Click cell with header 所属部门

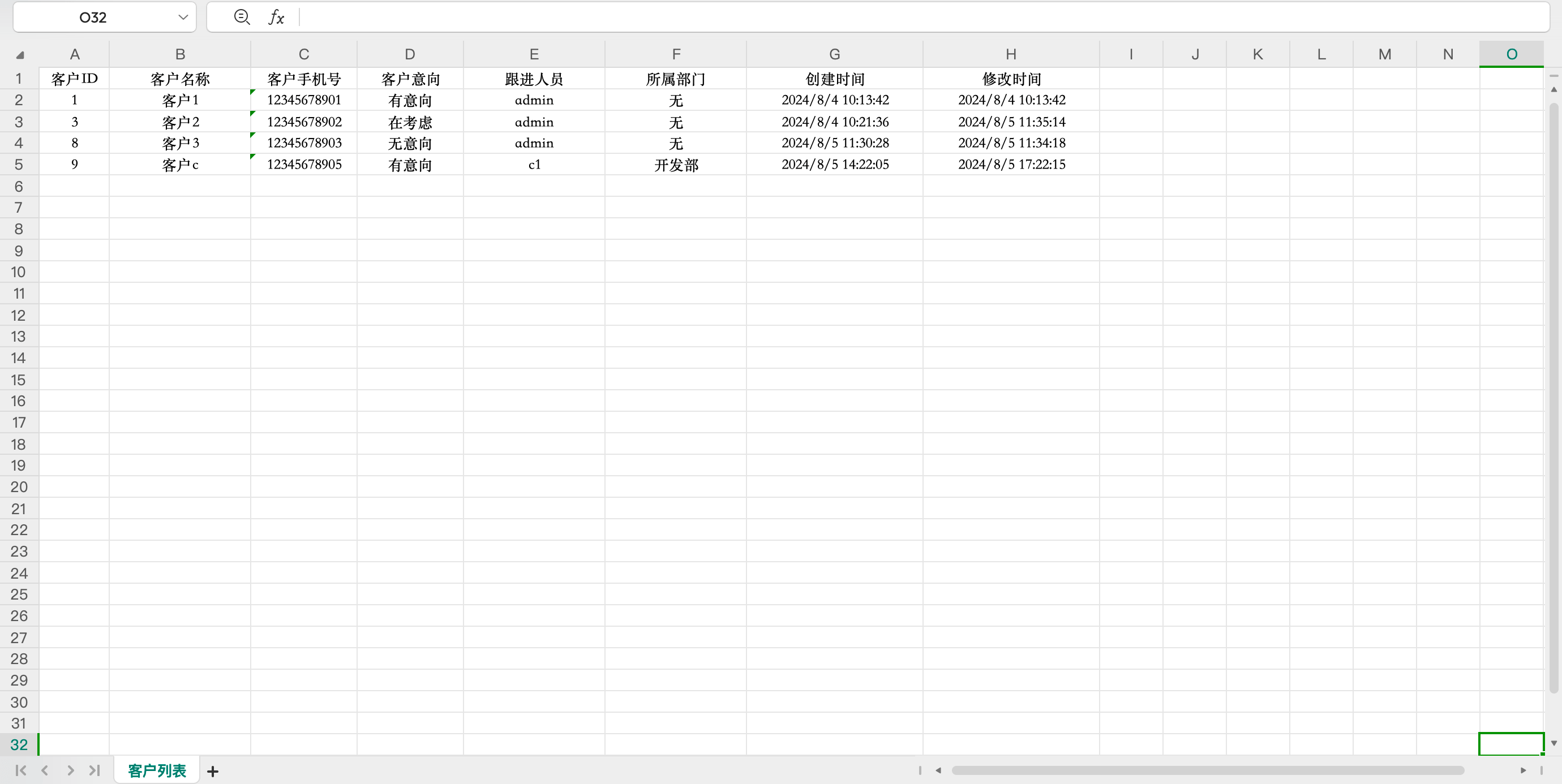[676, 79]
